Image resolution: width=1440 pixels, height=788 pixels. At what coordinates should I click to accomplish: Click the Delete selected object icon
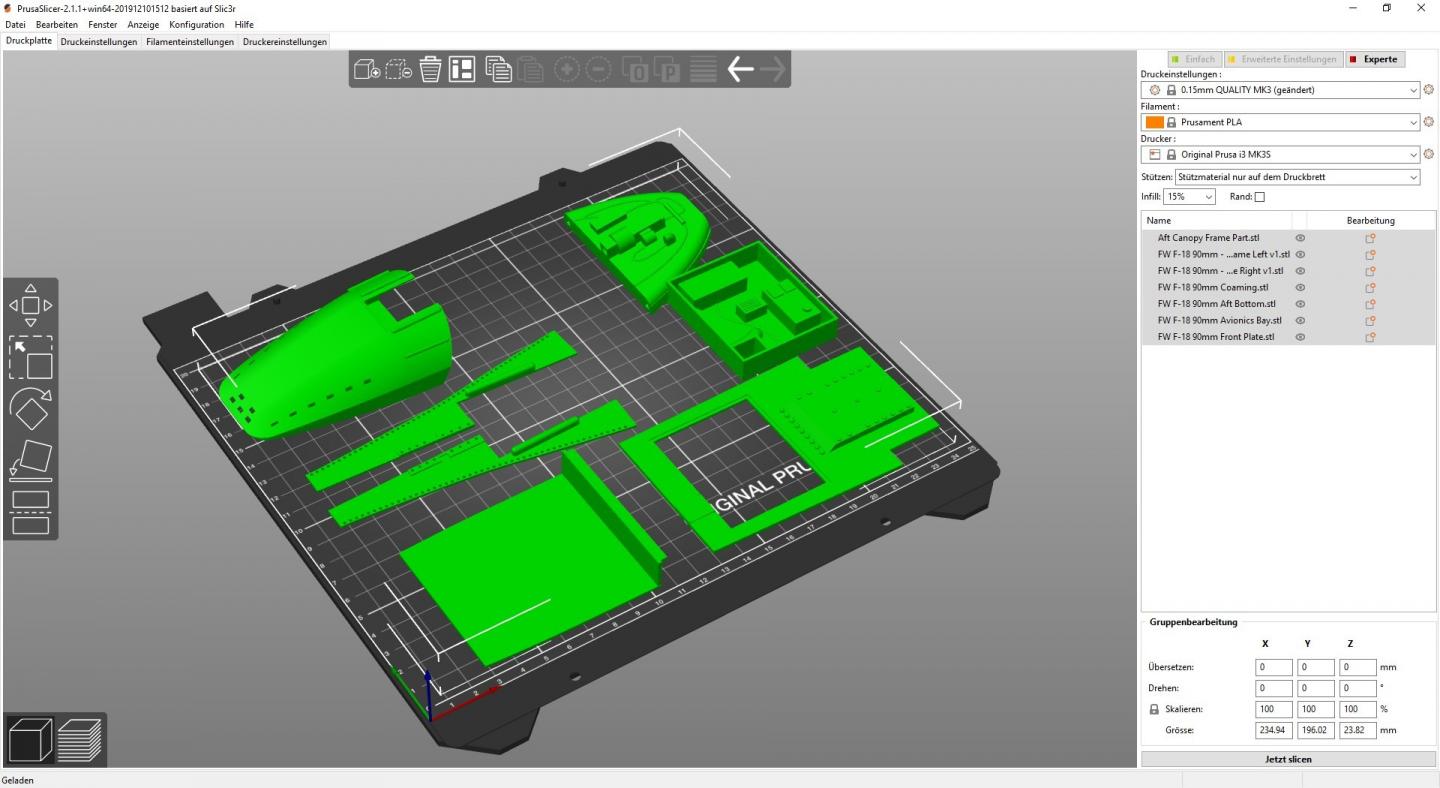click(x=399, y=69)
